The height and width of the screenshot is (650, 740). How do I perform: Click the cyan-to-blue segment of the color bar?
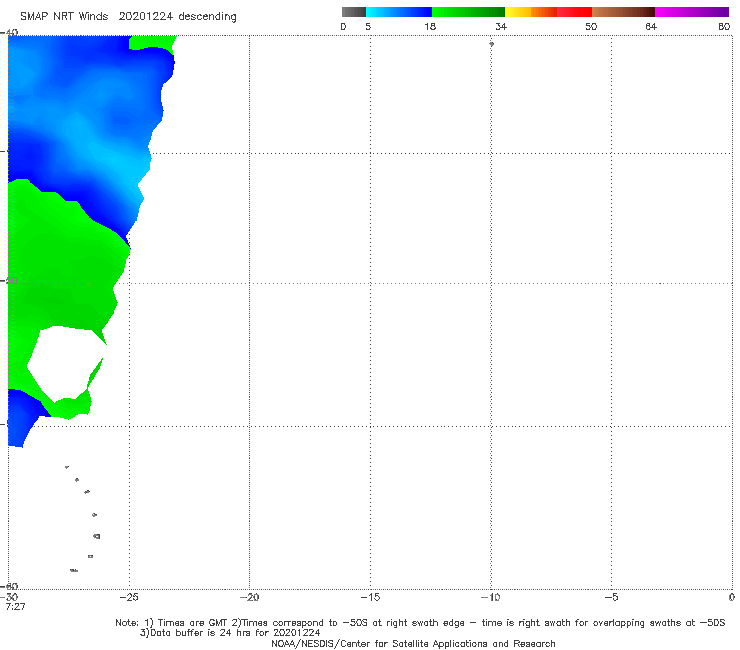[x=399, y=12]
